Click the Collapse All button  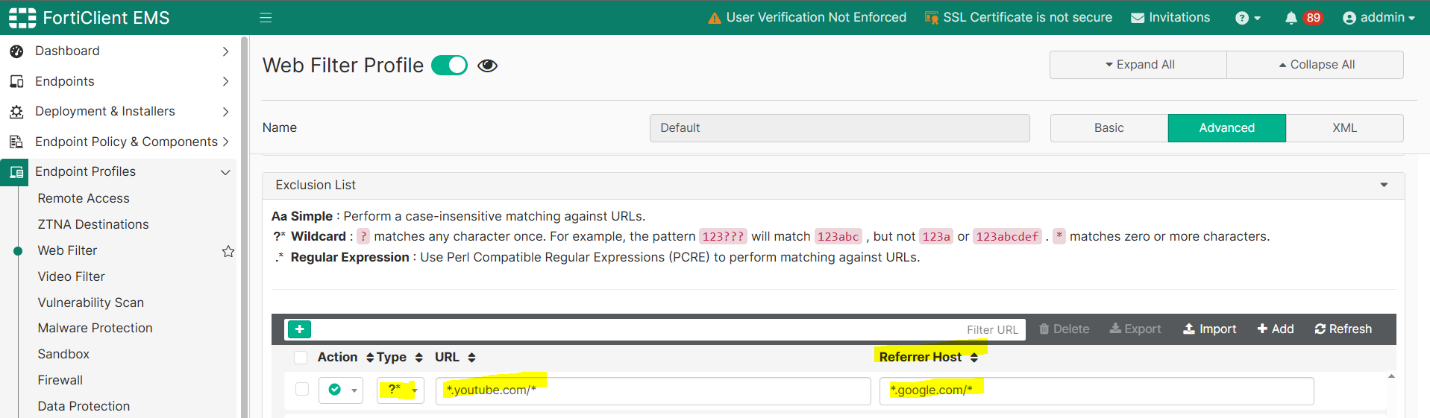click(x=1315, y=65)
